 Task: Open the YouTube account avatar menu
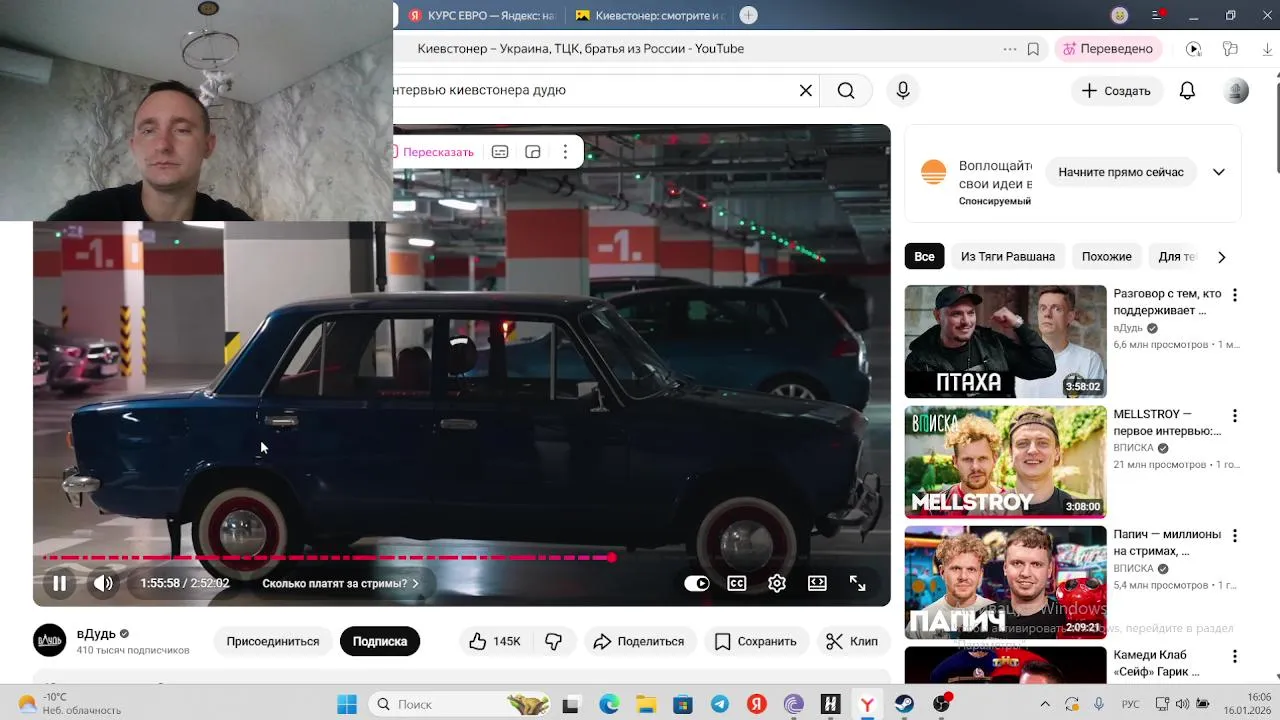click(x=1237, y=91)
